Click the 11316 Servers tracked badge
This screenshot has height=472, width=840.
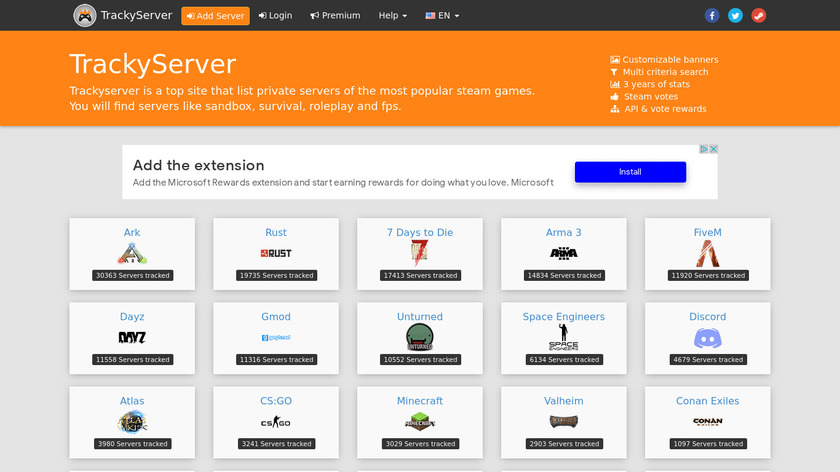(276, 359)
